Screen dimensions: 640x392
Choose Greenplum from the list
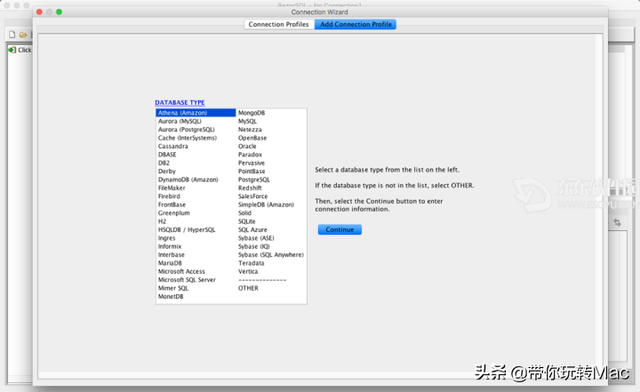point(174,213)
